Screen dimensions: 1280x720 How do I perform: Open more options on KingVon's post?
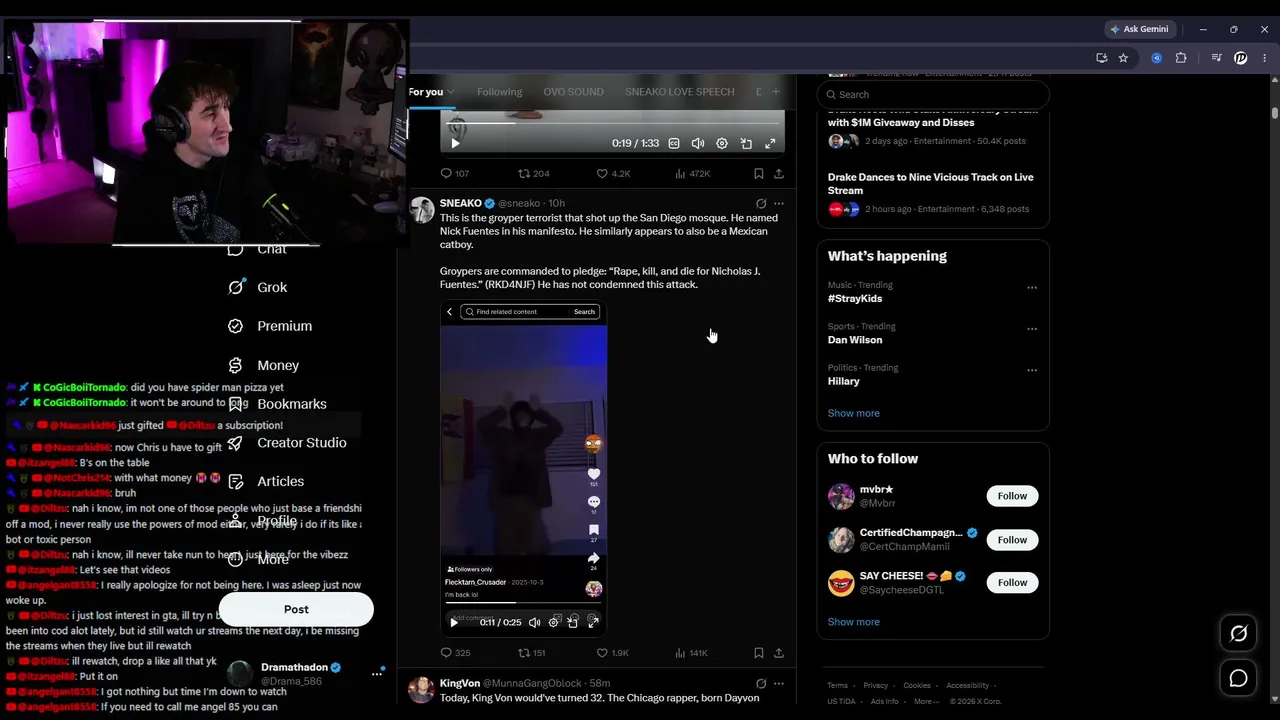779,683
